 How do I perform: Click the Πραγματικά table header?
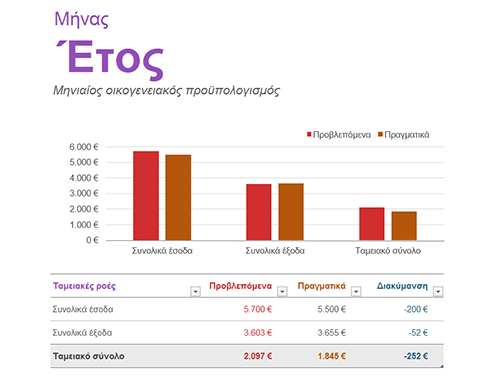322,286
